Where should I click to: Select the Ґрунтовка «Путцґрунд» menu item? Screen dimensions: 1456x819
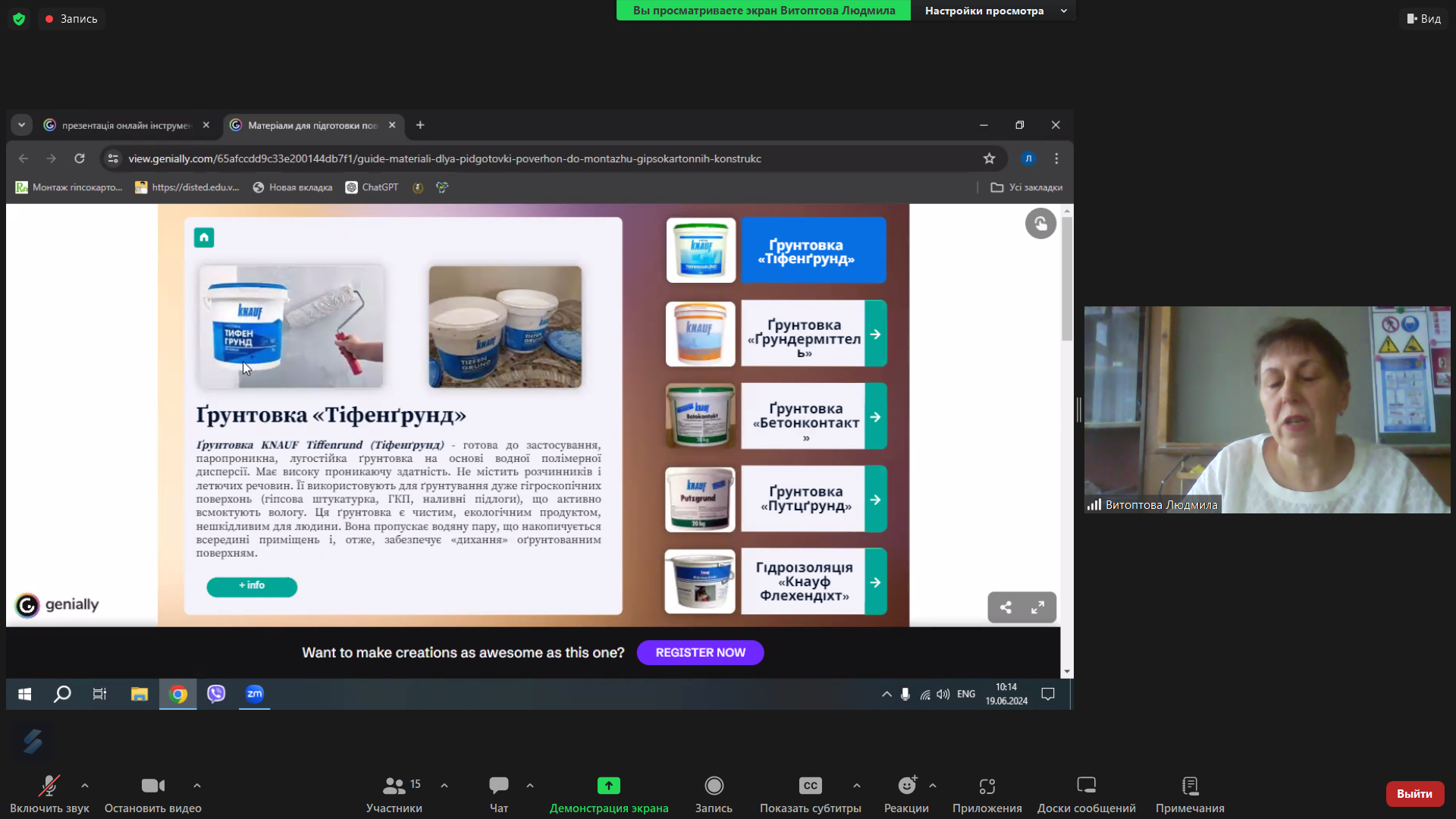(x=813, y=499)
